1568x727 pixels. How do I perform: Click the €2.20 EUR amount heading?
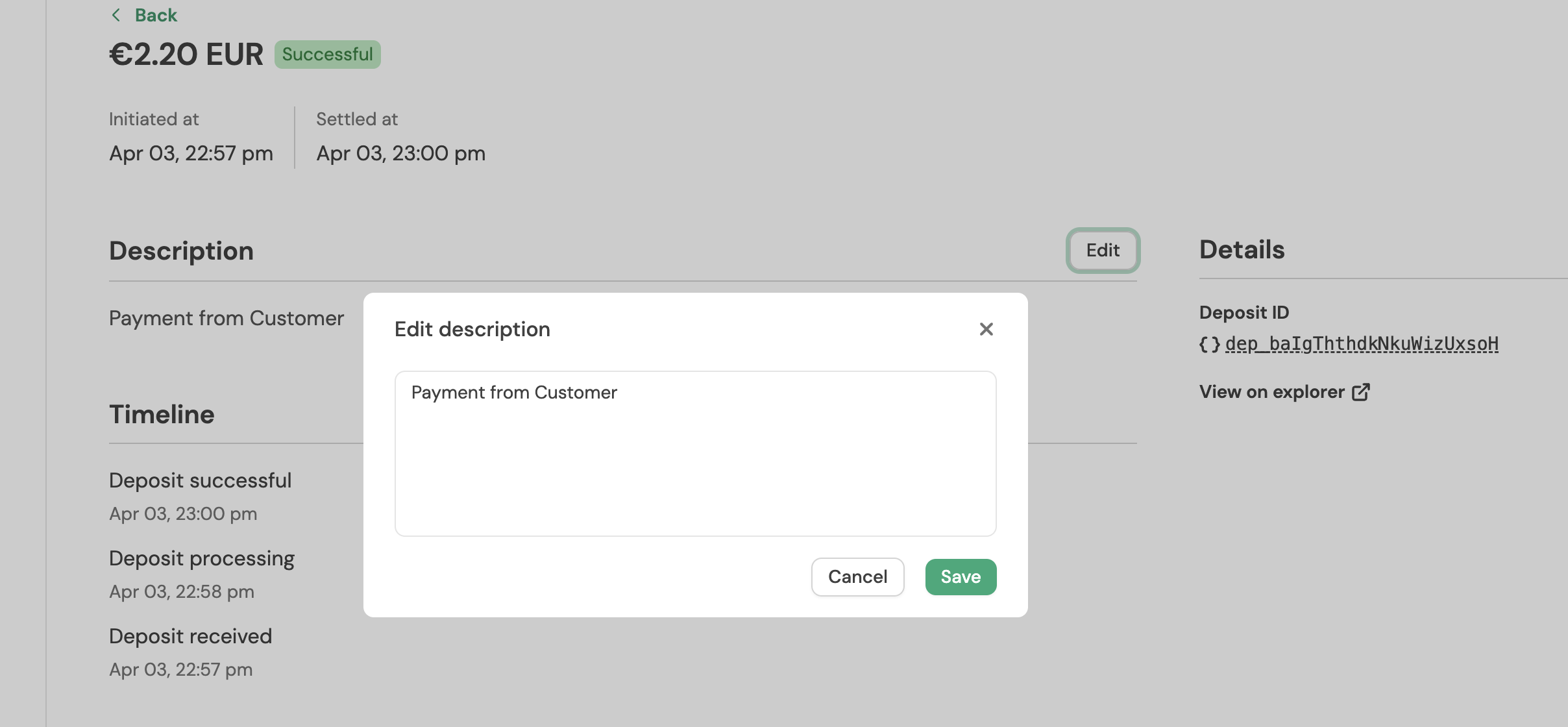186,55
